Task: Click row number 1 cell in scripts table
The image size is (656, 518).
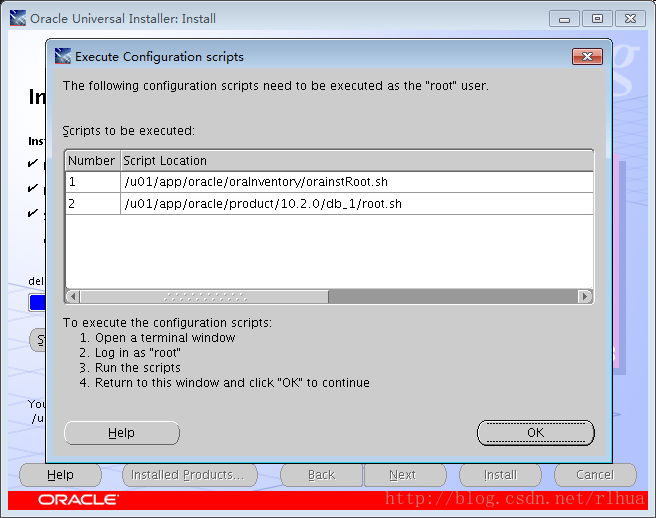Action: (92, 182)
